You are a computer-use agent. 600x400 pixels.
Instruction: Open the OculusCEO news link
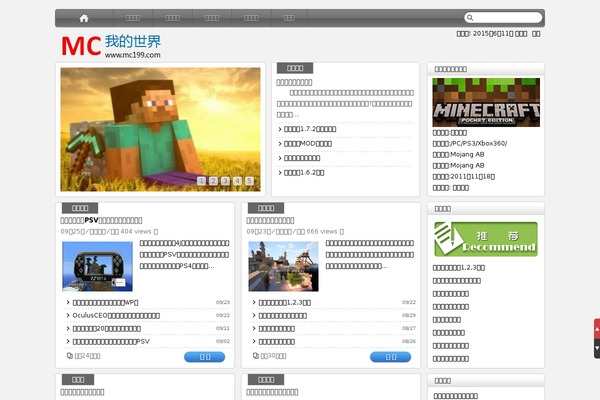(x=116, y=315)
